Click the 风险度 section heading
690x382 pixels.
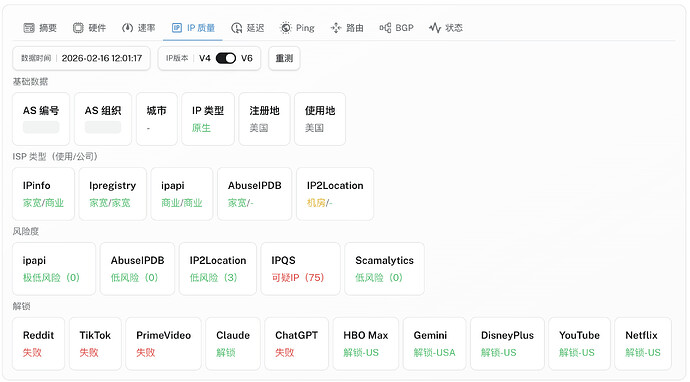click(26, 231)
